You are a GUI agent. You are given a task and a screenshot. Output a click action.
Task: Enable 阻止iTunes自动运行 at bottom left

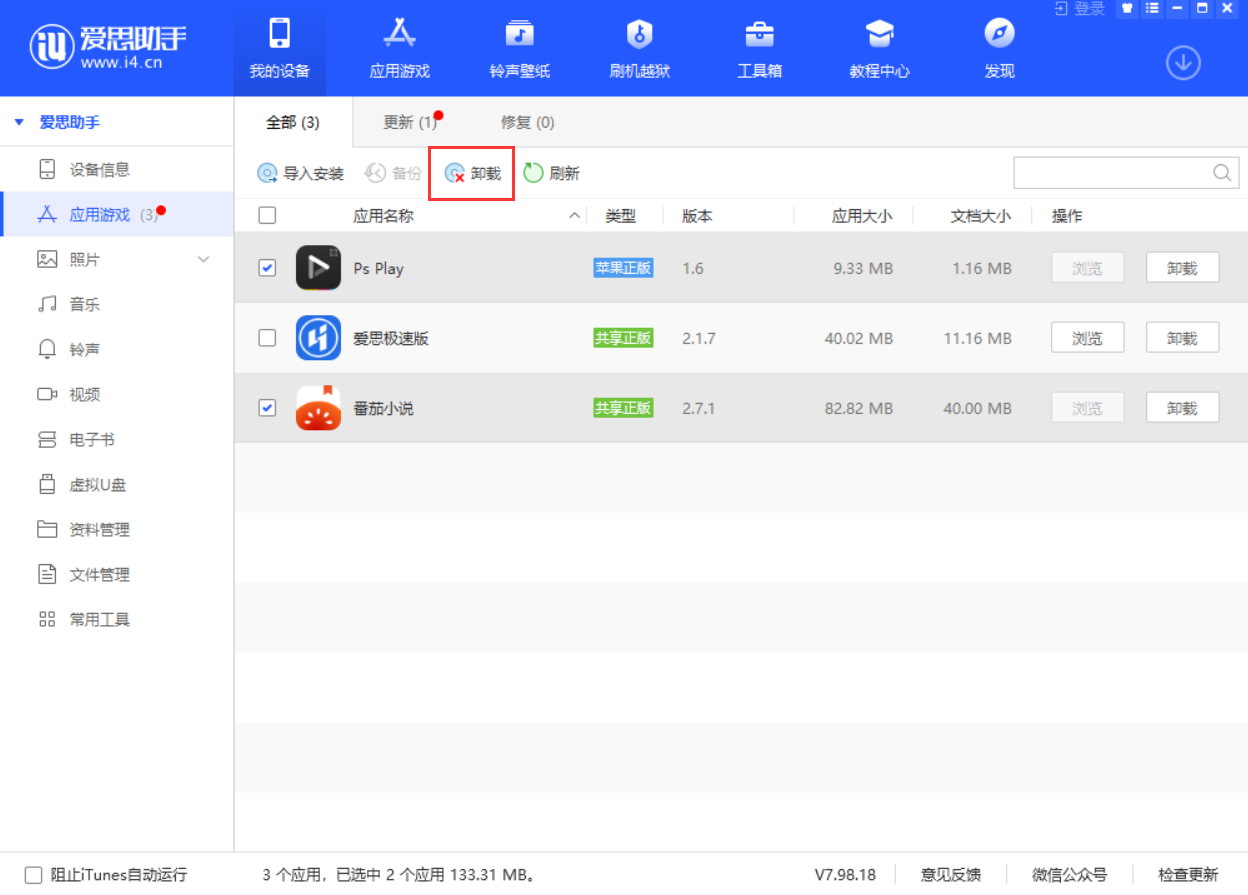click(33, 874)
